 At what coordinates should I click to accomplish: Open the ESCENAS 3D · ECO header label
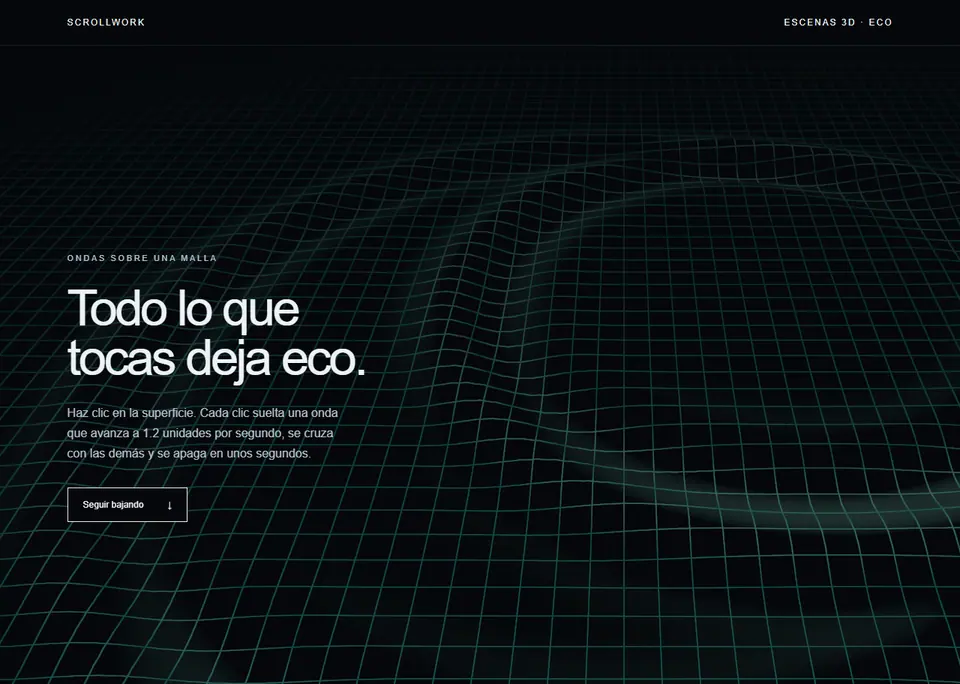(838, 22)
